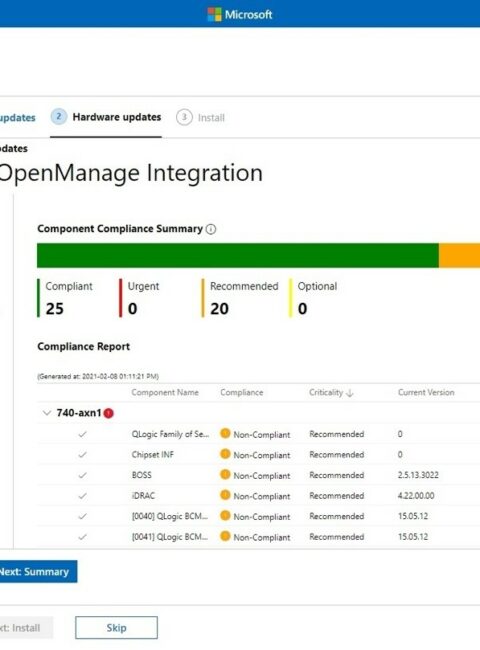Screen dimensions: 480x650
Task: Click the orange status icon in Chipset INF row
Action: click(x=225, y=454)
